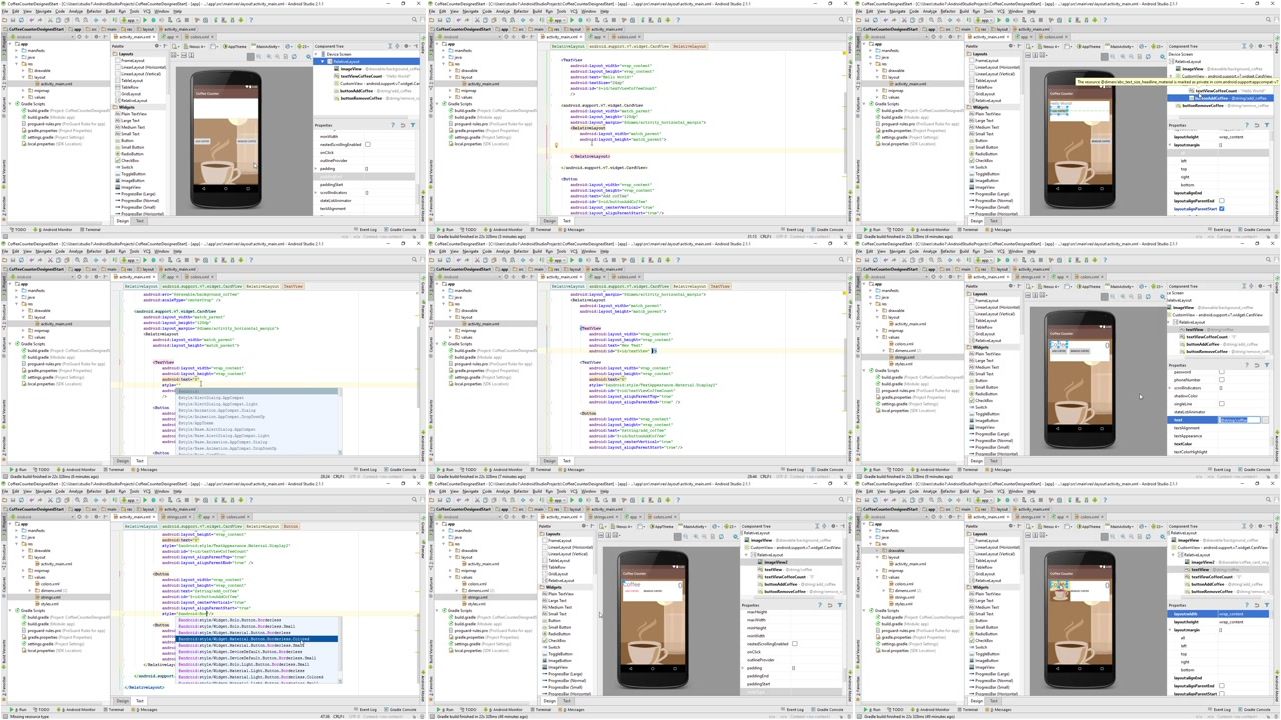Screen dimensions: 1281x720
Task: Open Nexus 4 device dropdown in top-left screenshot
Action: pos(195,46)
